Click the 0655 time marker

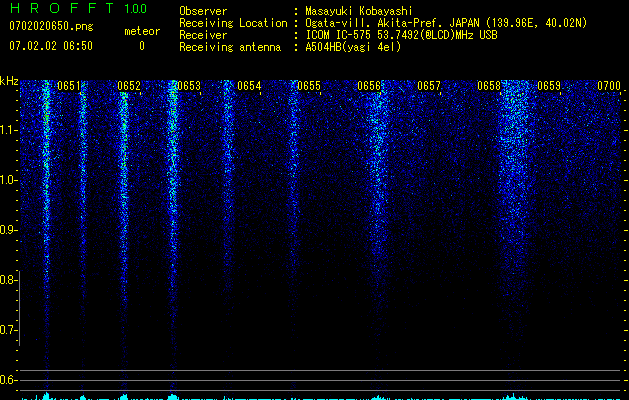[x=309, y=86]
